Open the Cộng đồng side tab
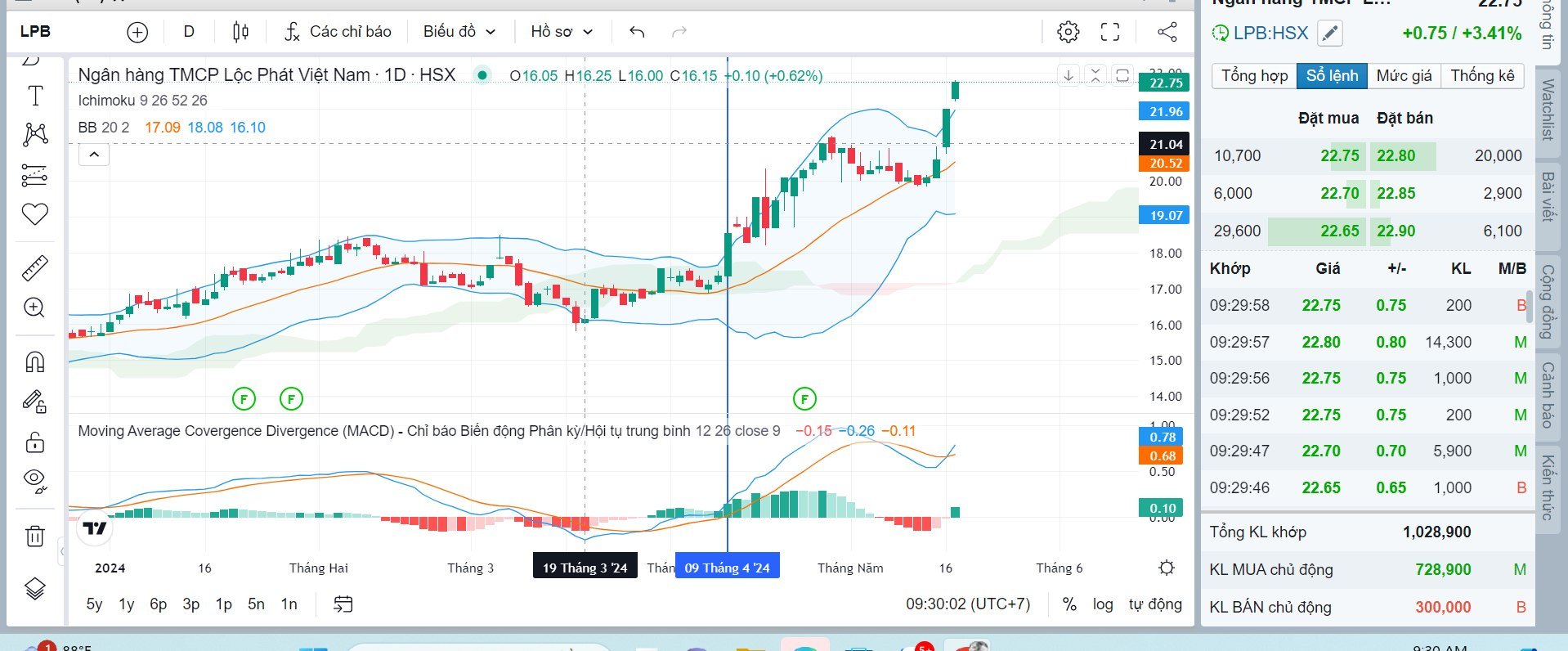The image size is (1568, 651). point(1548,302)
